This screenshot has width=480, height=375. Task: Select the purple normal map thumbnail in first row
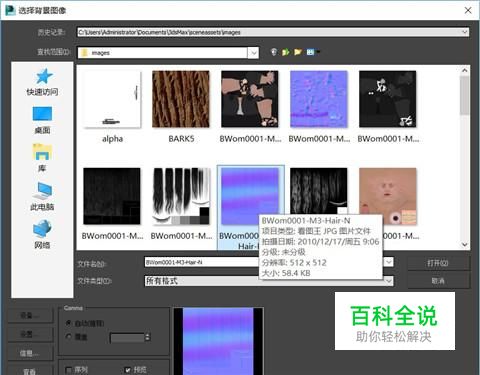(x=319, y=99)
